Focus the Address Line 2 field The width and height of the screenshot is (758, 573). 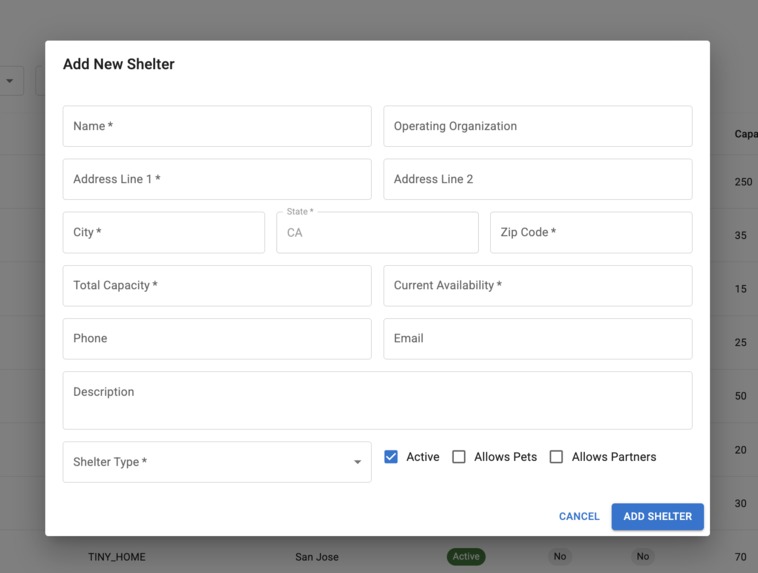point(538,179)
